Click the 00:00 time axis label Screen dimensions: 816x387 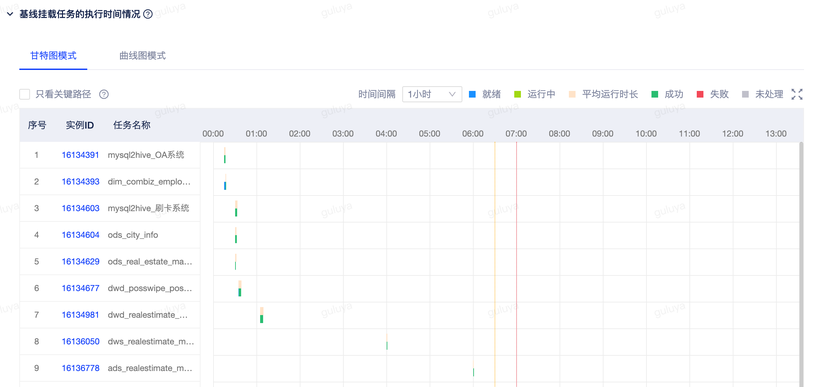point(213,134)
